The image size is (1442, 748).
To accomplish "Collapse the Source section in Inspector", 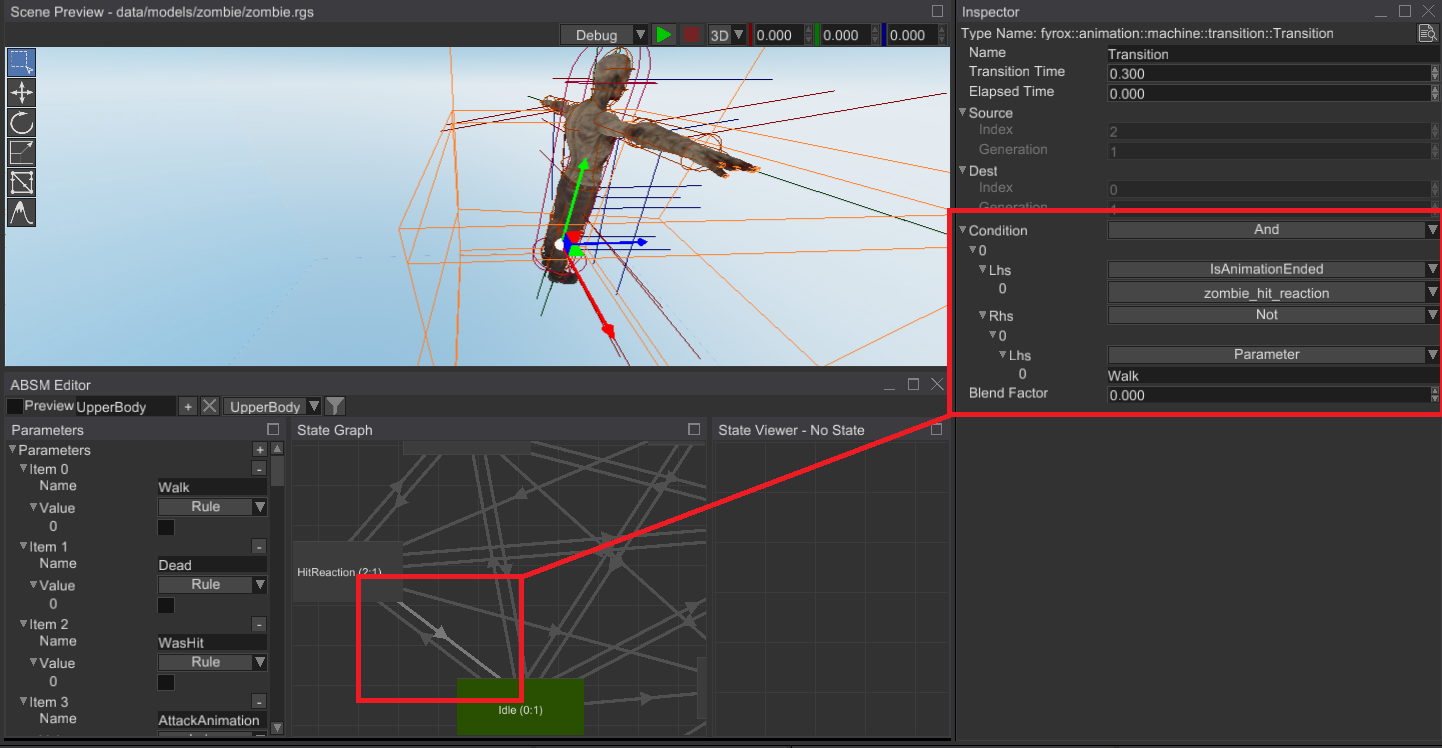I will pyautogui.click(x=963, y=113).
